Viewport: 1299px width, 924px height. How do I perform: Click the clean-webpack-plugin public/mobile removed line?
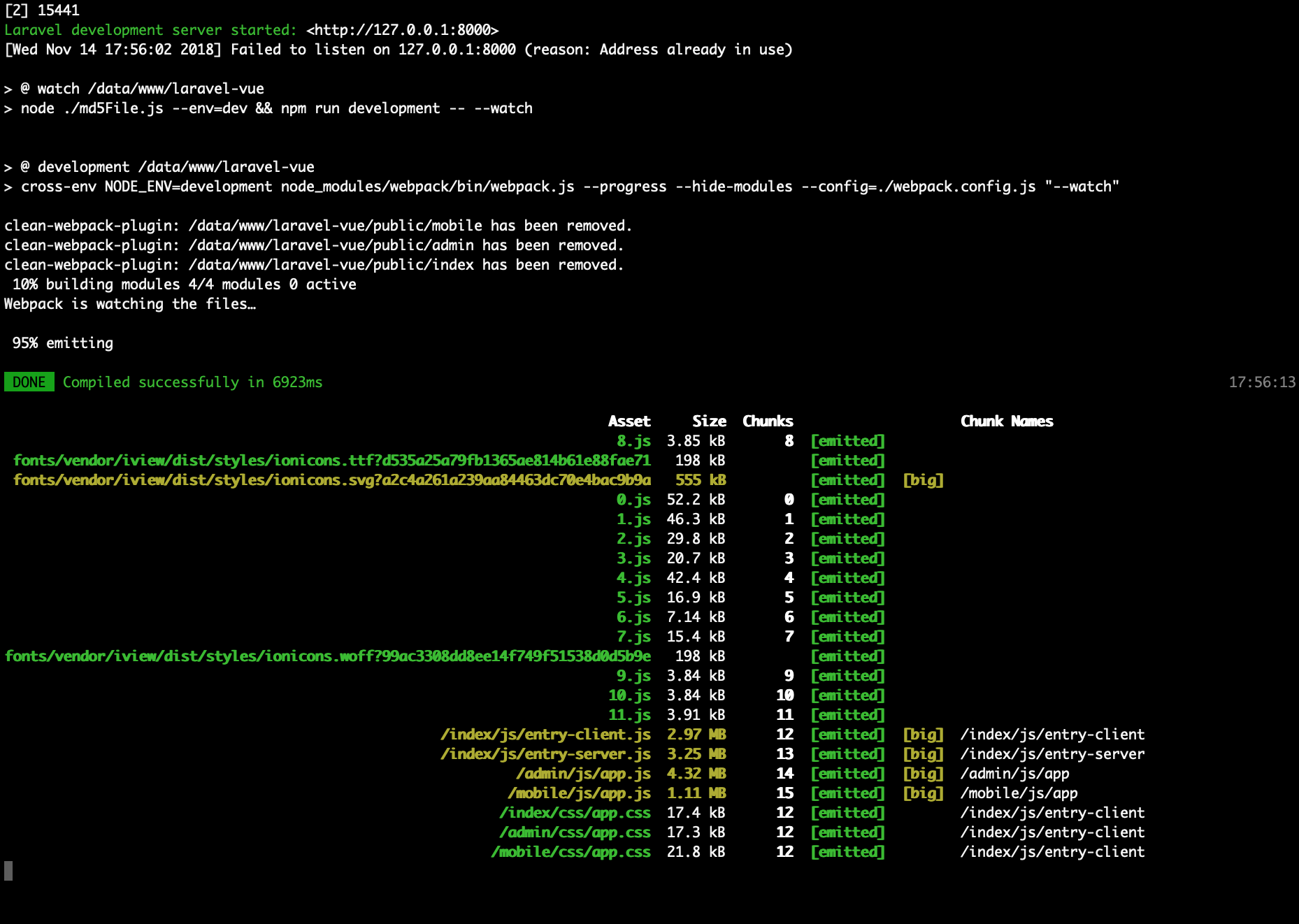pos(318,226)
